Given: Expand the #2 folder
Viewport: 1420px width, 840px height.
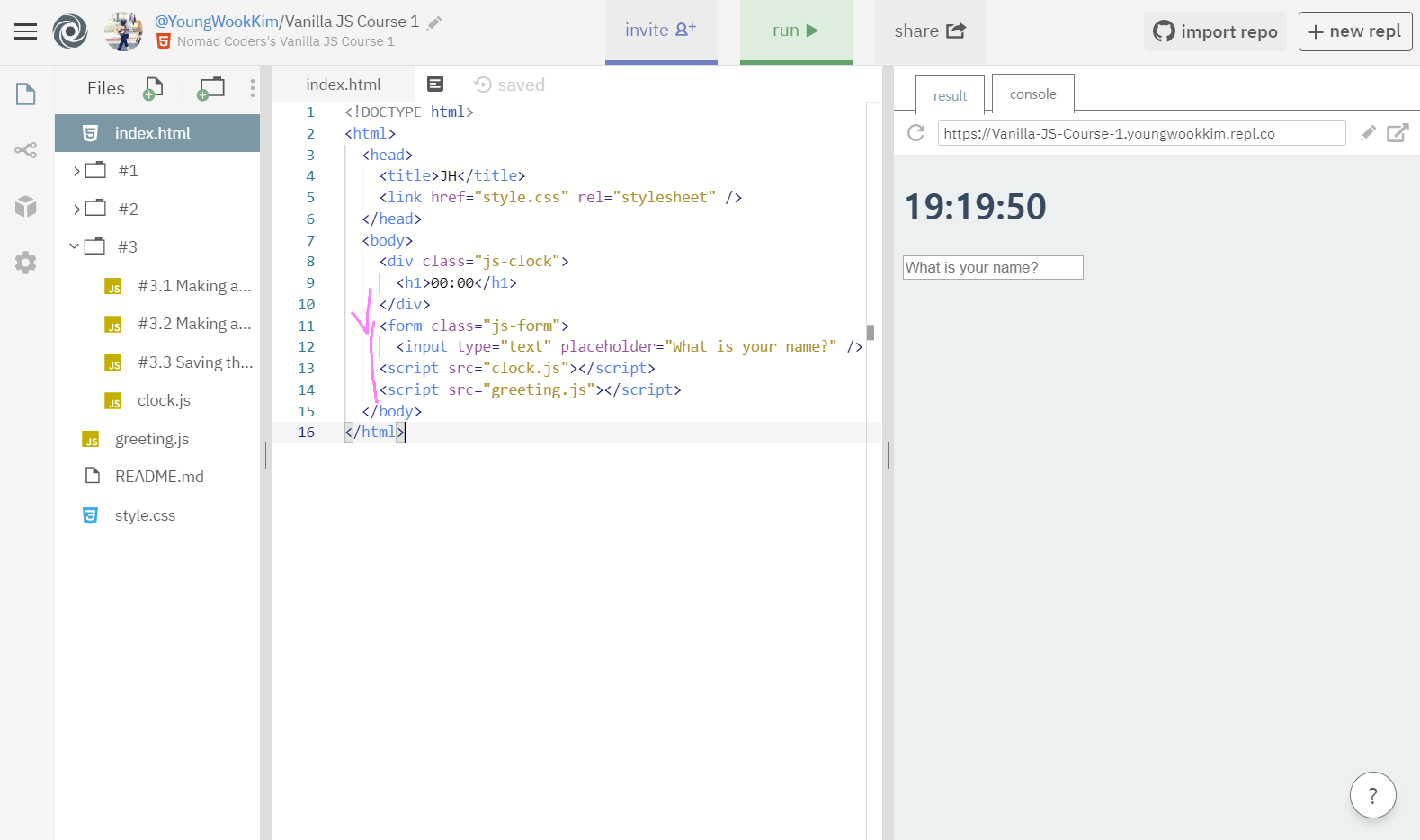Looking at the screenshot, I should (x=77, y=210).
